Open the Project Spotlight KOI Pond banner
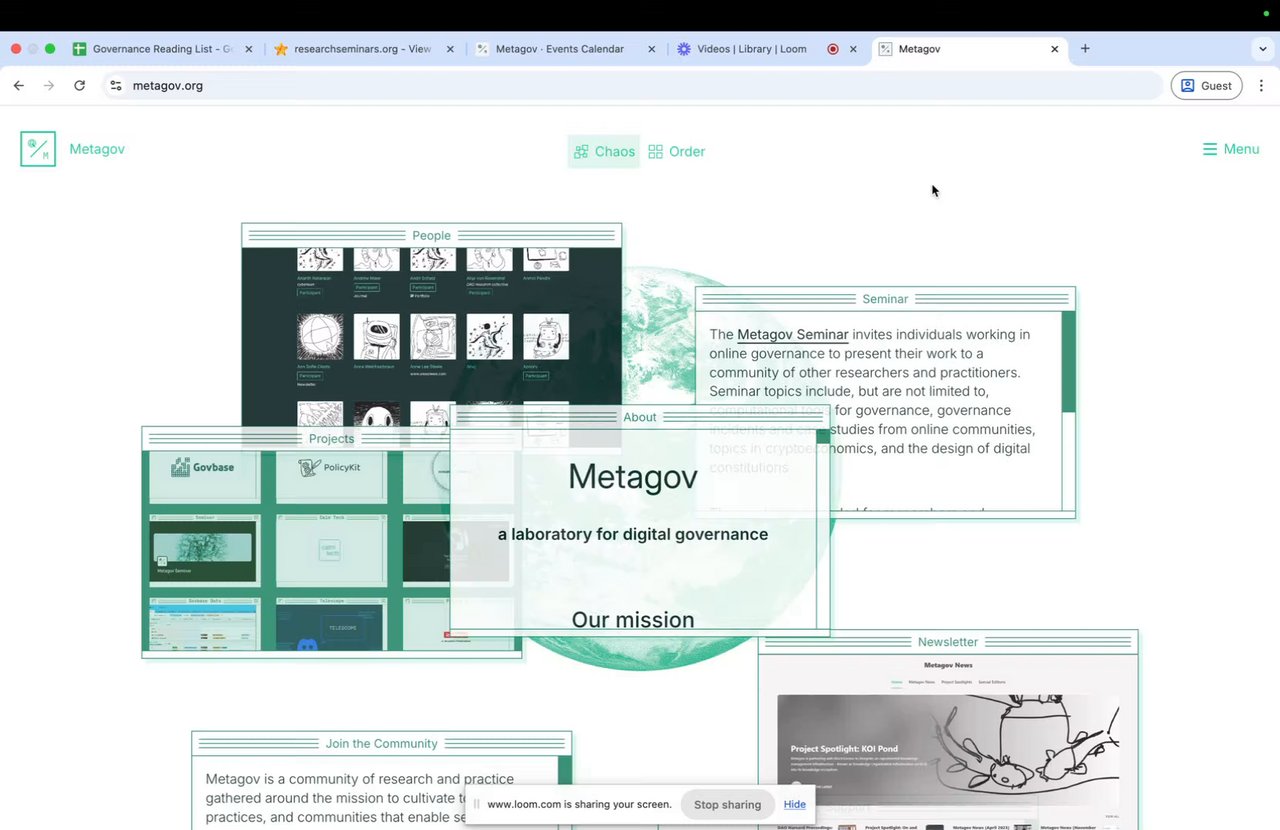This screenshot has width=1280, height=830. pyautogui.click(x=948, y=750)
